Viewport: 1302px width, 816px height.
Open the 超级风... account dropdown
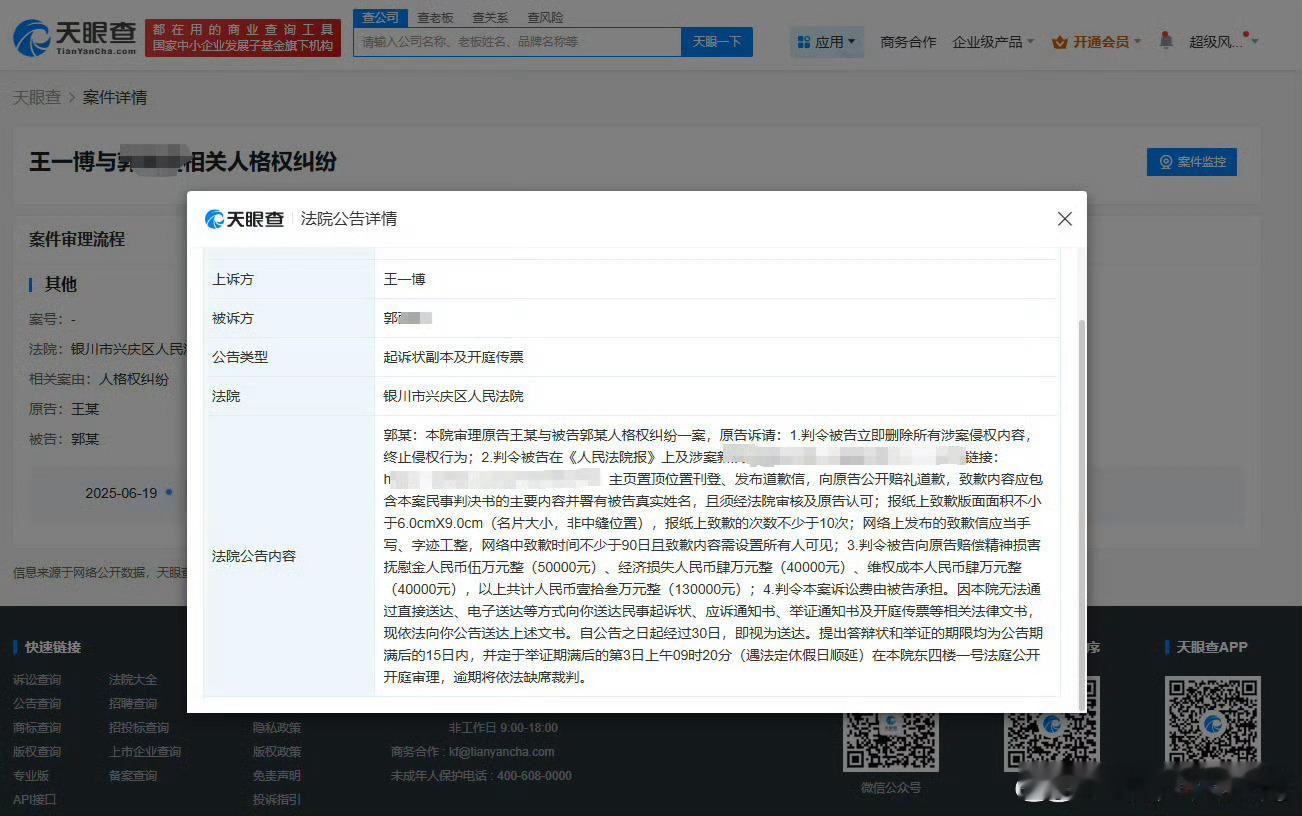pyautogui.click(x=1223, y=42)
